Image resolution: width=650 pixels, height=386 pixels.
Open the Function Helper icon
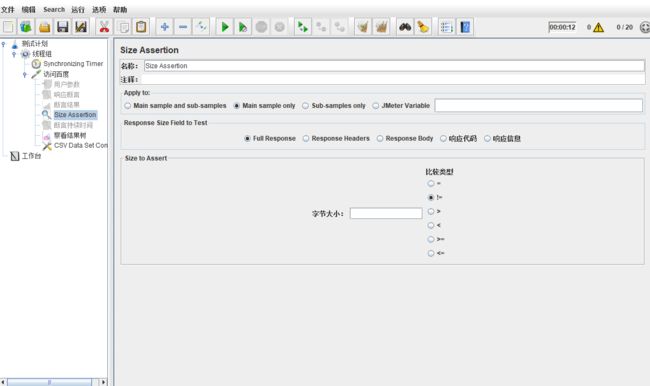point(446,27)
